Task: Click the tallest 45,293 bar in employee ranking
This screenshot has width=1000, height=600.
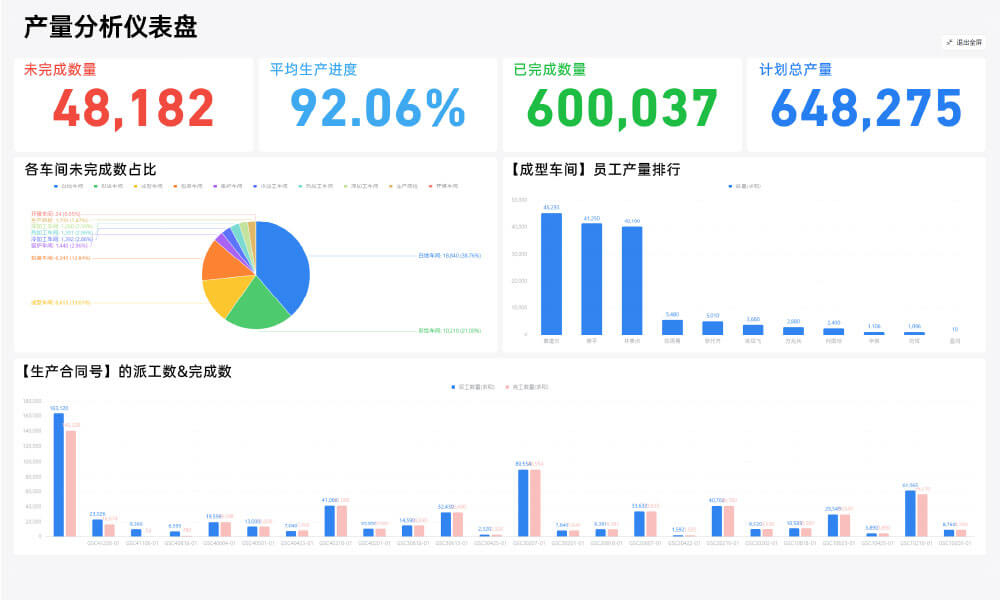Action: click(551, 274)
